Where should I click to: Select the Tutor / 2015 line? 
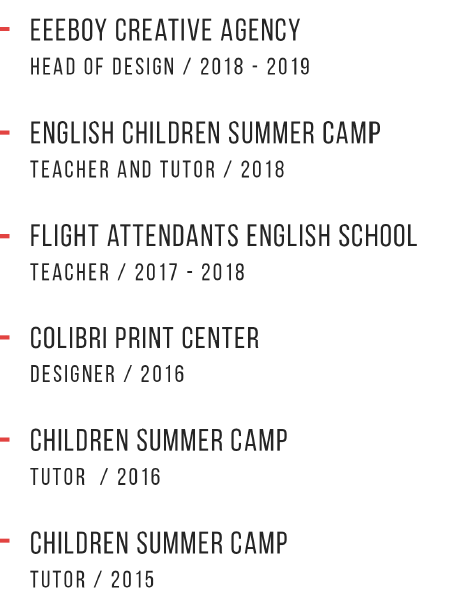[x=92, y=579]
